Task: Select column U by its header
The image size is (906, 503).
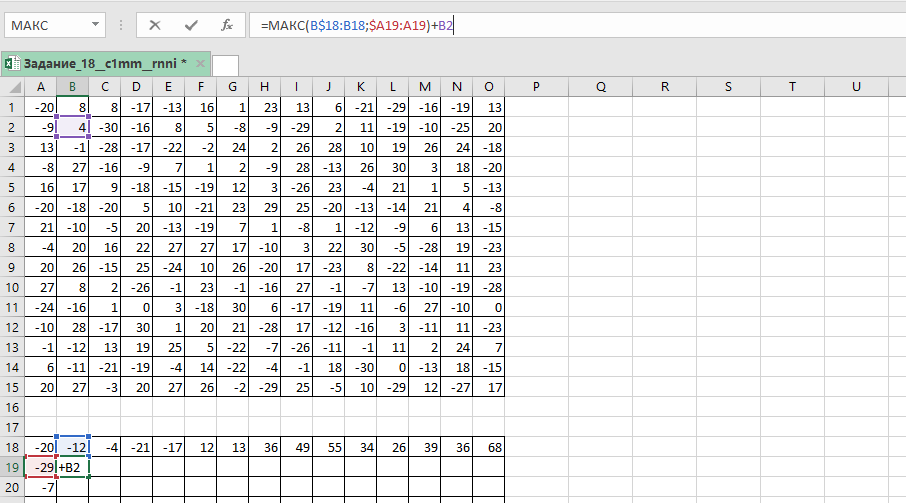Action: tap(856, 87)
